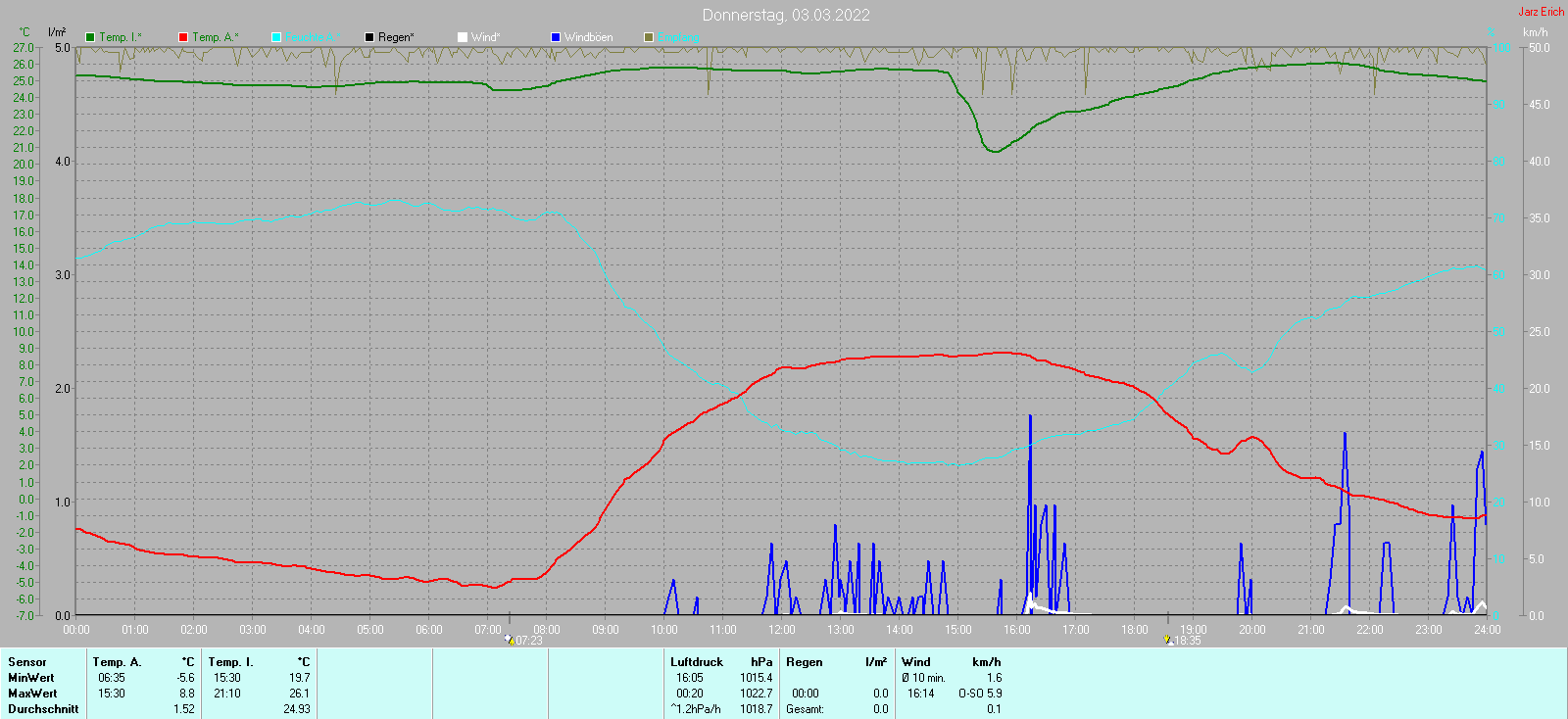Click the 1.52 average outside temperature
The width and height of the screenshot is (1568, 719).
click(184, 709)
